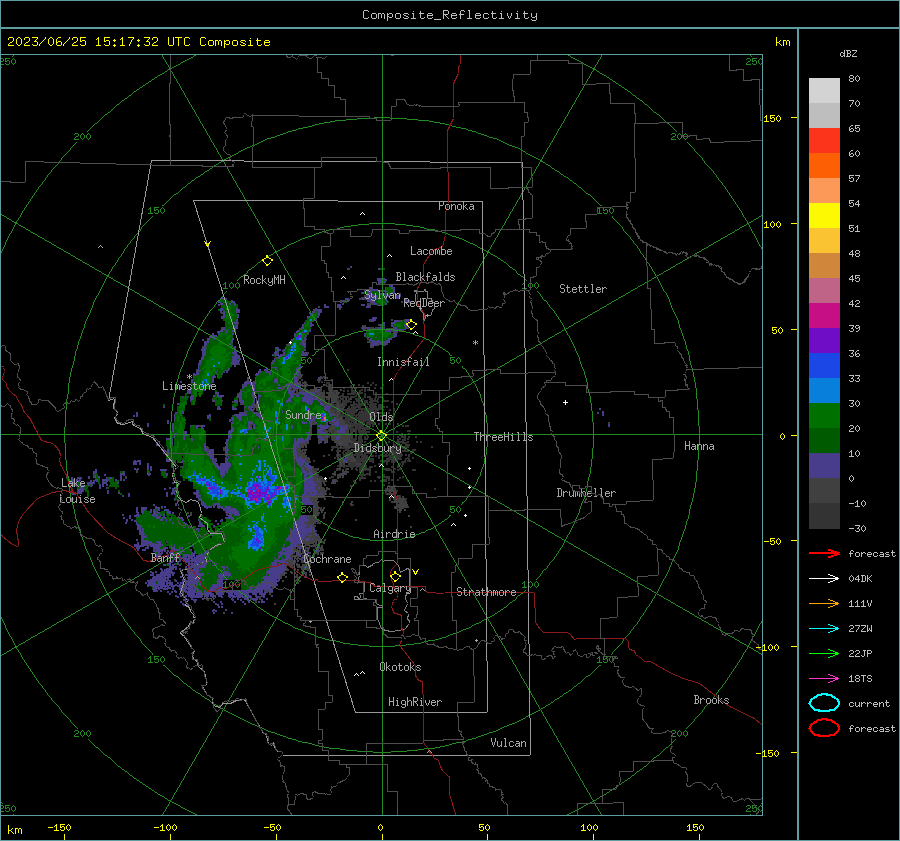Click the yellow diamond marker over Calgary
The width and height of the screenshot is (900, 841).
(x=395, y=576)
